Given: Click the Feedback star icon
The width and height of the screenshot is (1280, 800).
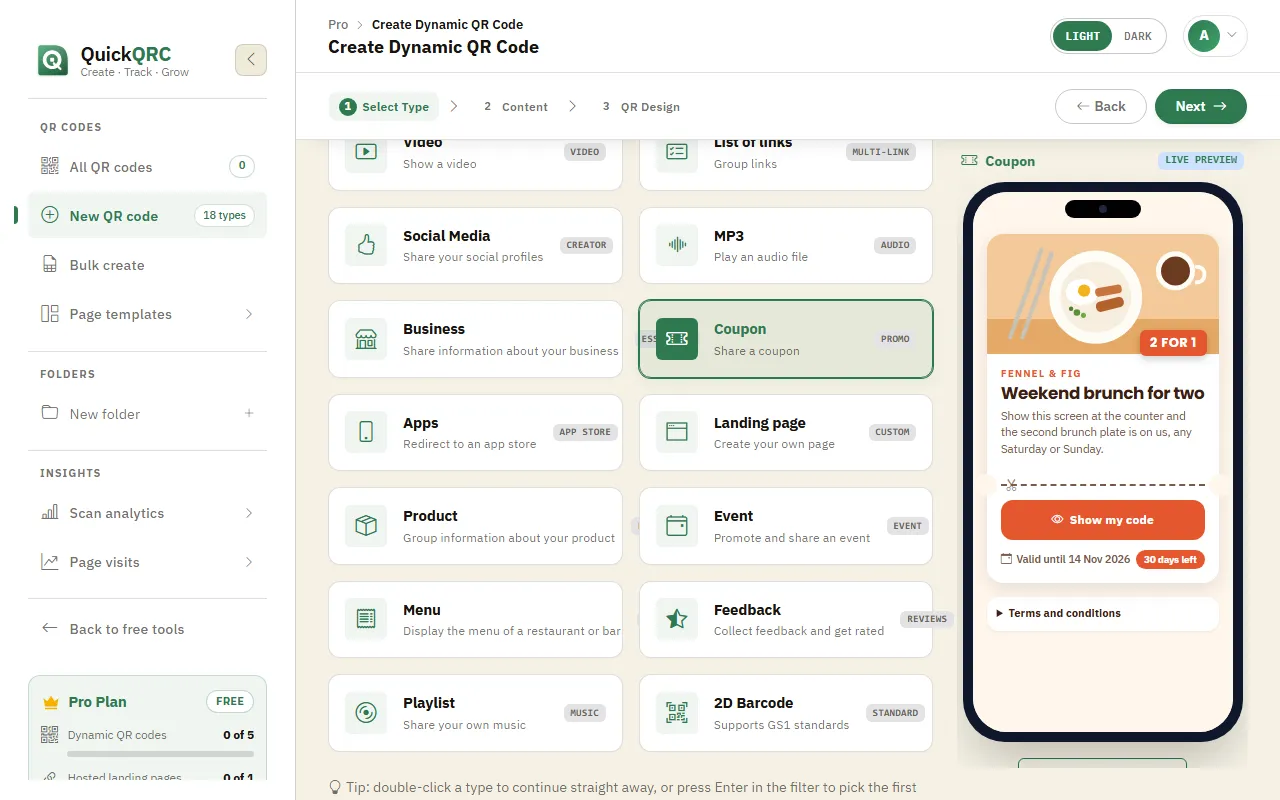Looking at the screenshot, I should (x=677, y=619).
